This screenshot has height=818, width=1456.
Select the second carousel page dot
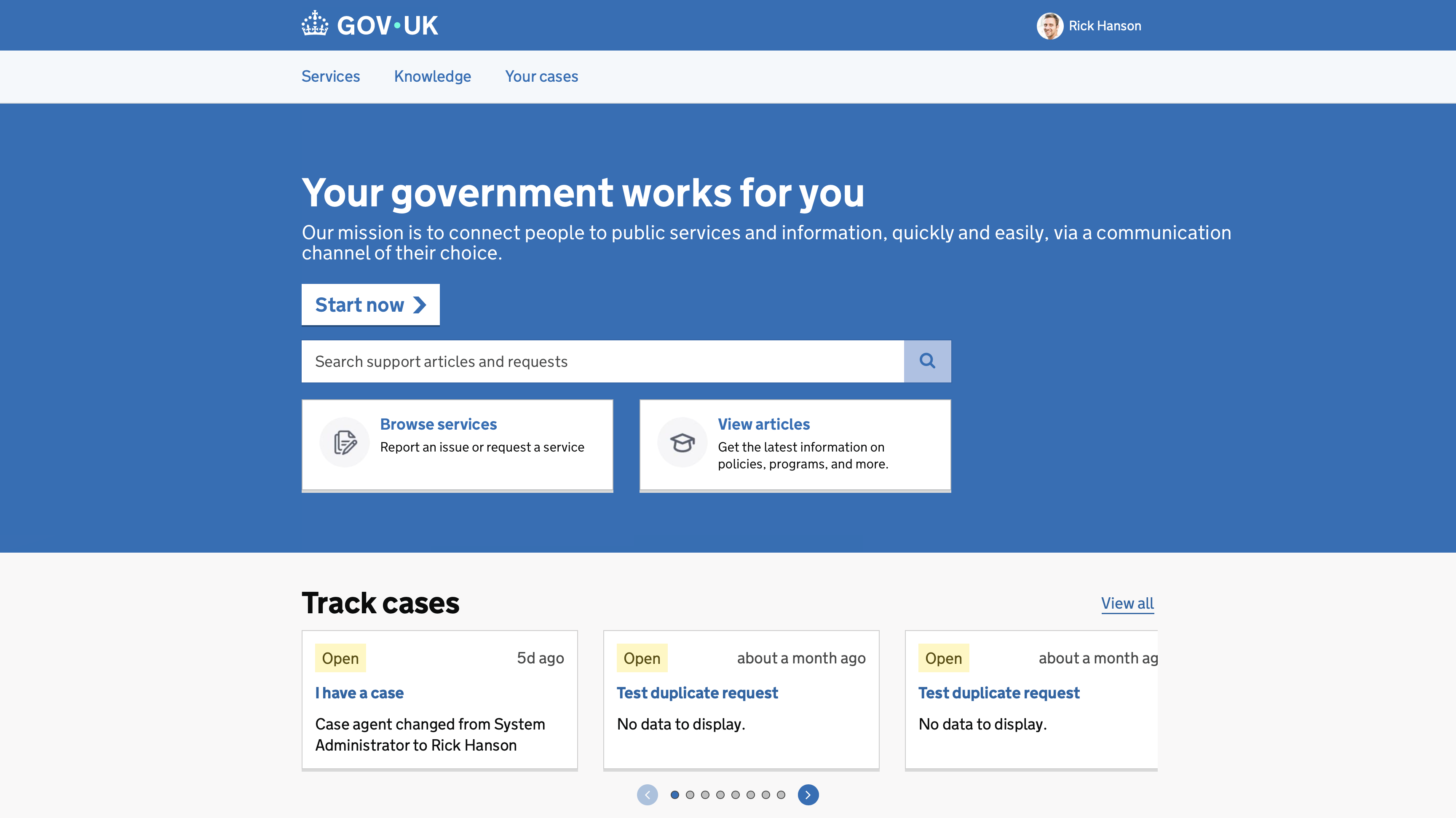690,795
